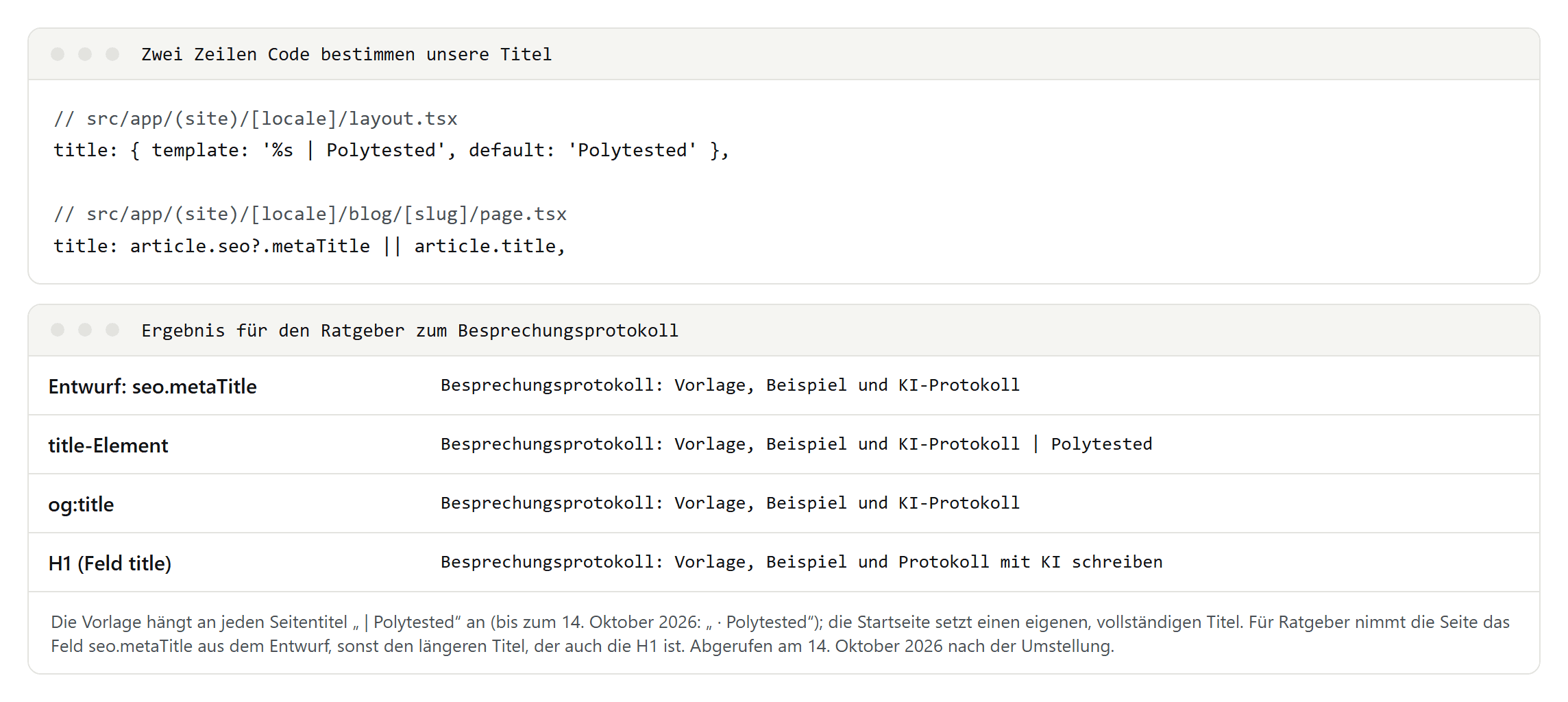Screen dimensions: 1568x702
Task: Click the comment line ending with layout.tsx
Action: [x=256, y=119]
